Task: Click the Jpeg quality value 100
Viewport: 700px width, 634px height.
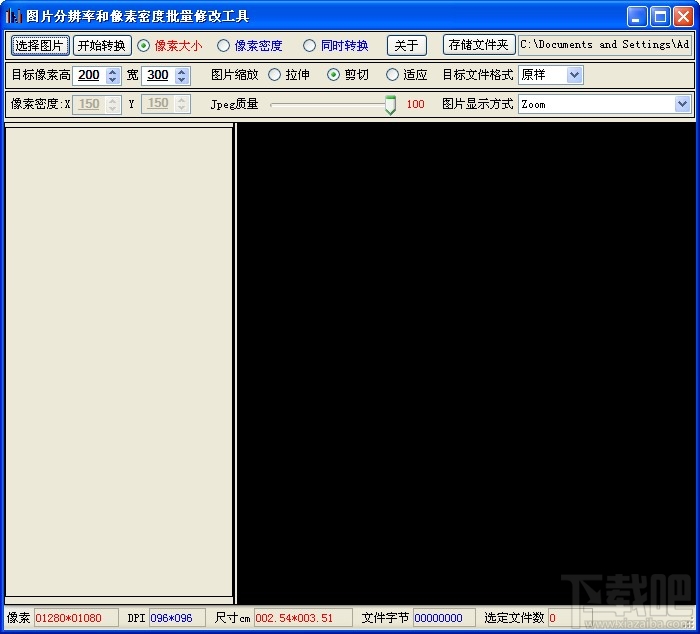Action: coord(415,104)
